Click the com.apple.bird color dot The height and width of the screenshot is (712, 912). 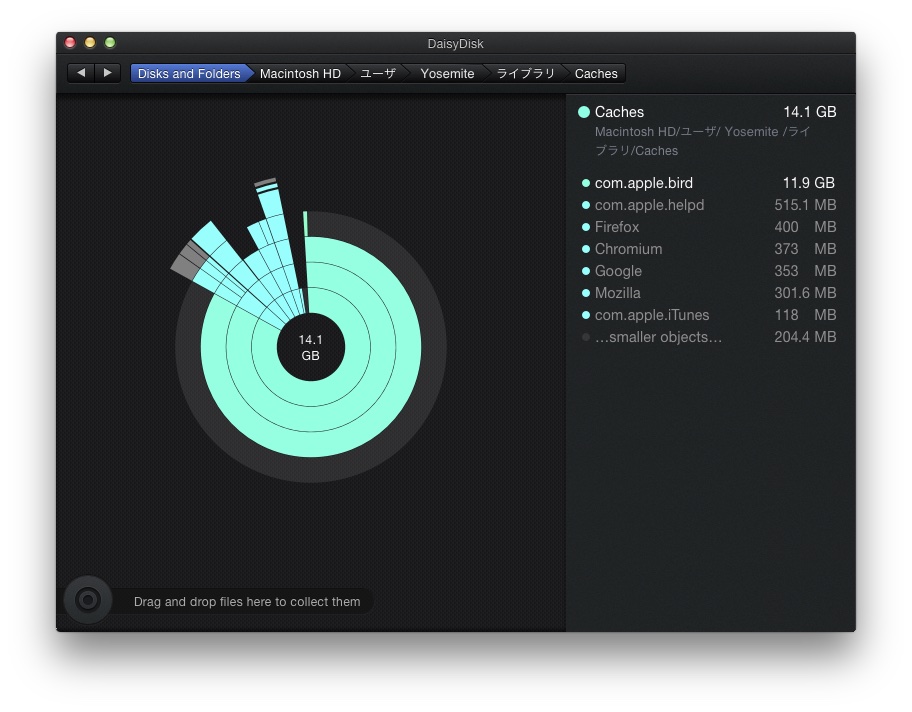pyautogui.click(x=586, y=183)
